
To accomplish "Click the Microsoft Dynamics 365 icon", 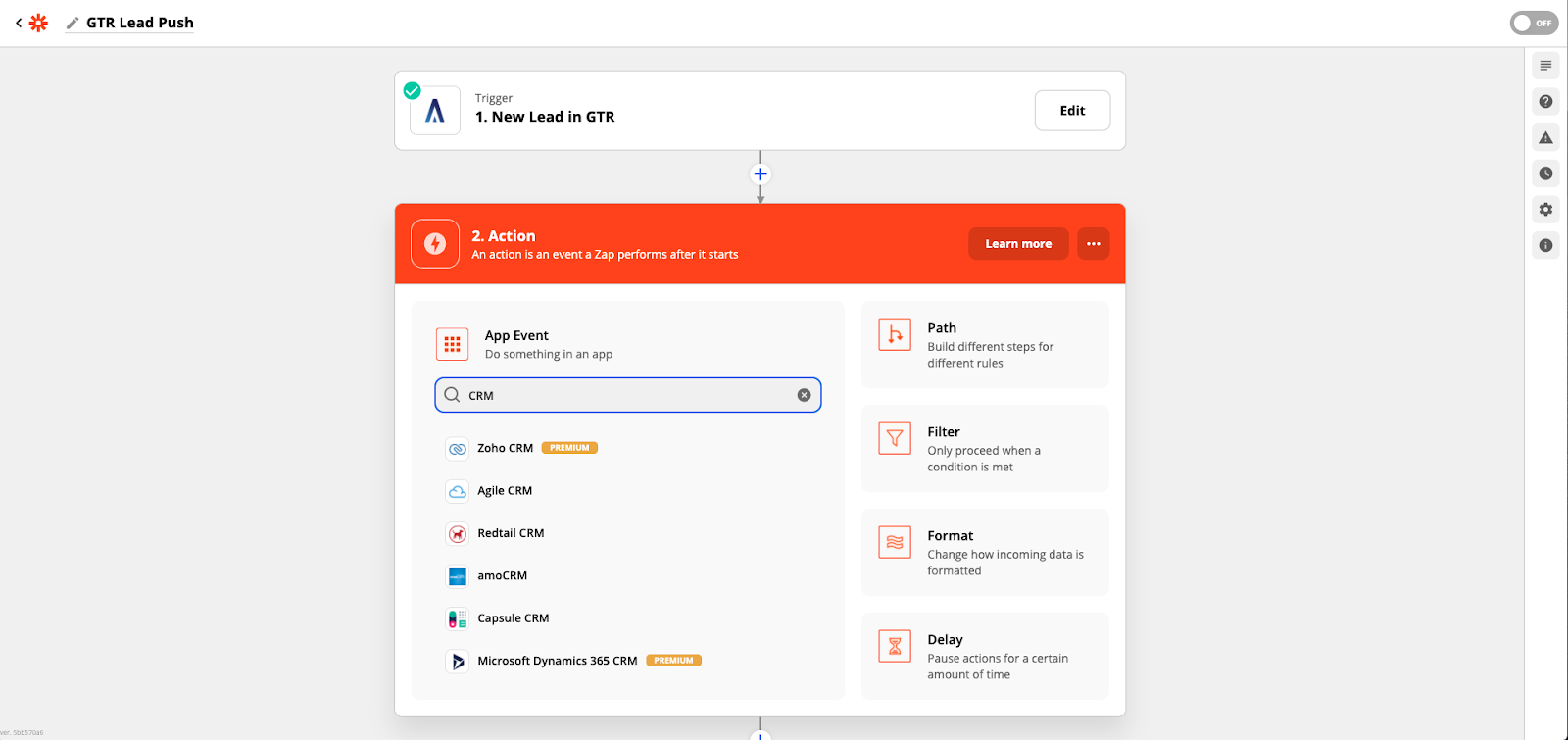I will pos(458,662).
